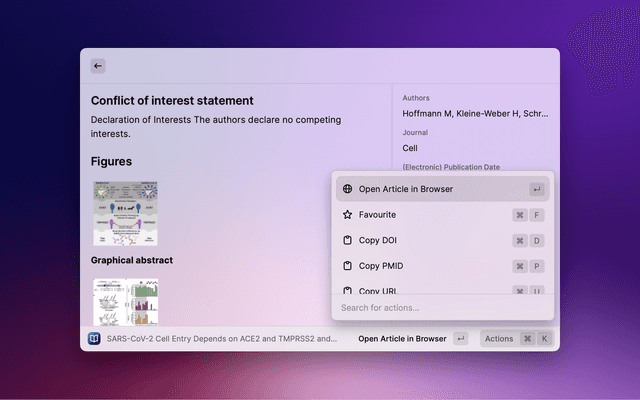The width and height of the screenshot is (640, 400).
Task: Click the PubMed book icon in bottom bar
Action: point(94,339)
